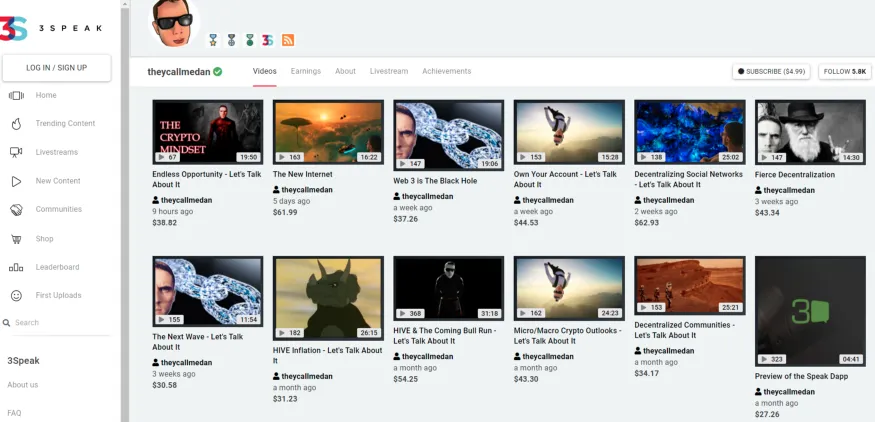Click the 3Speak logo icon
This screenshot has height=422, width=875.
13,28
